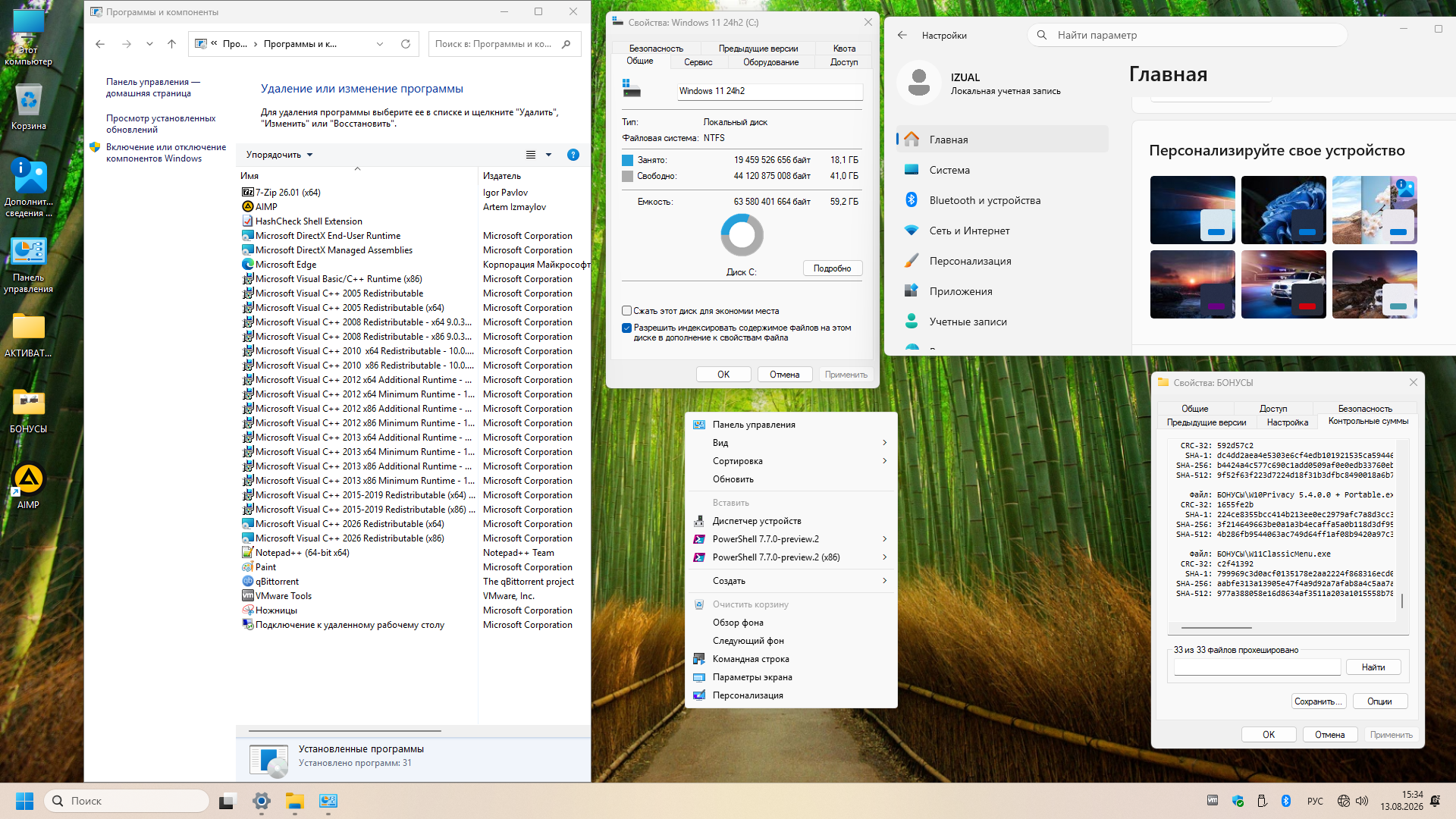
Task: Open the Этот компьютер desktop icon
Action: (29, 37)
